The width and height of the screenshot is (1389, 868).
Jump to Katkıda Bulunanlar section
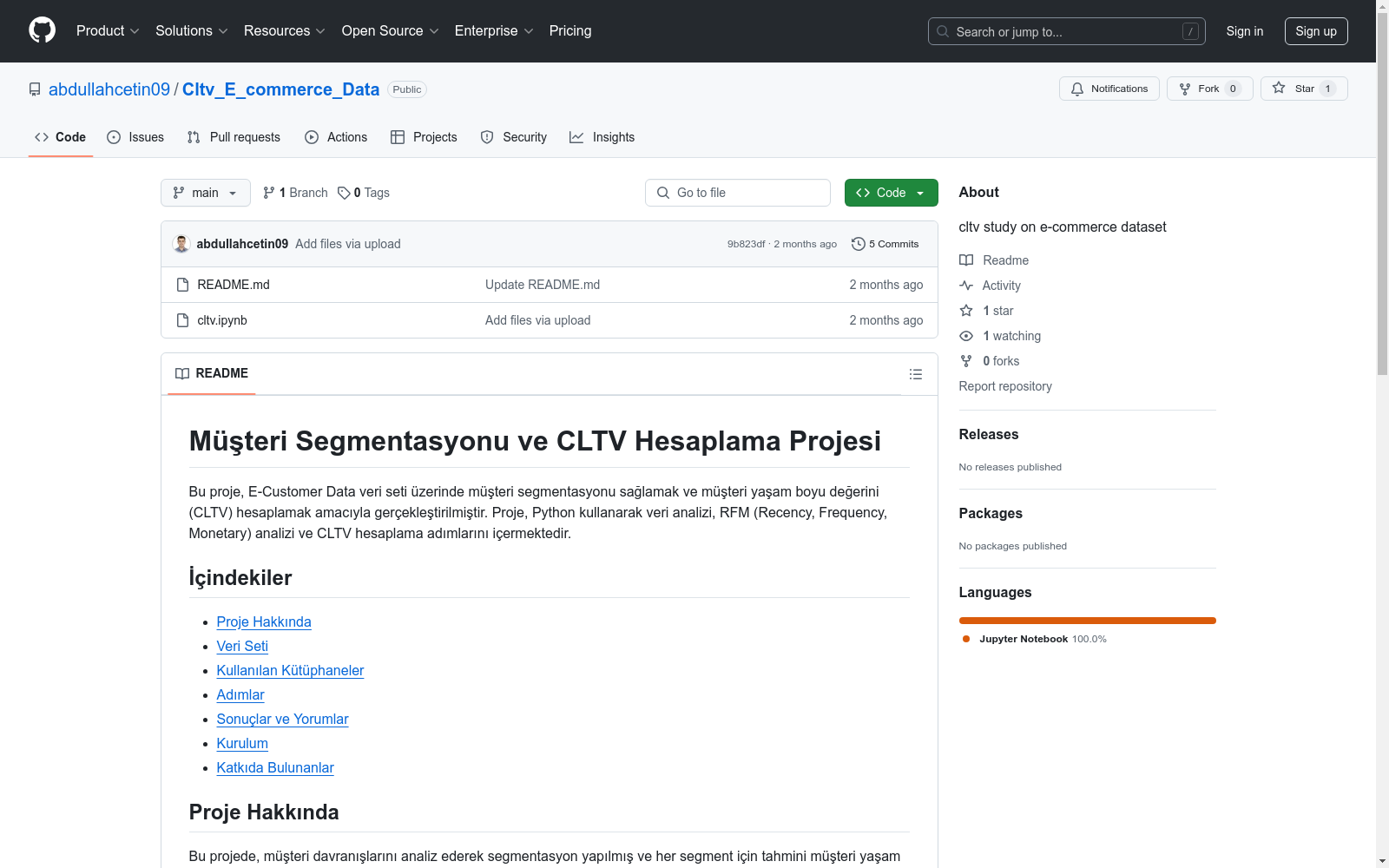(275, 767)
